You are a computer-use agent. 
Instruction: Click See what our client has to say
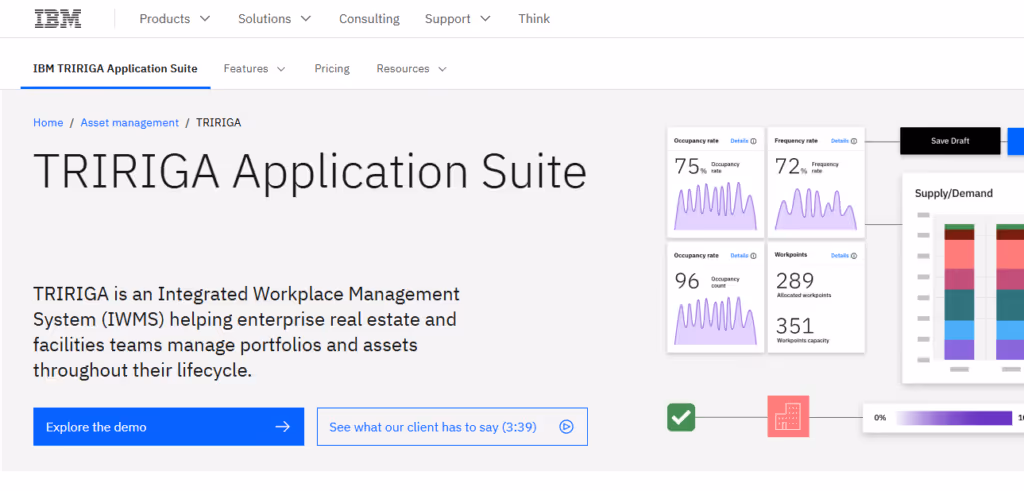452,427
